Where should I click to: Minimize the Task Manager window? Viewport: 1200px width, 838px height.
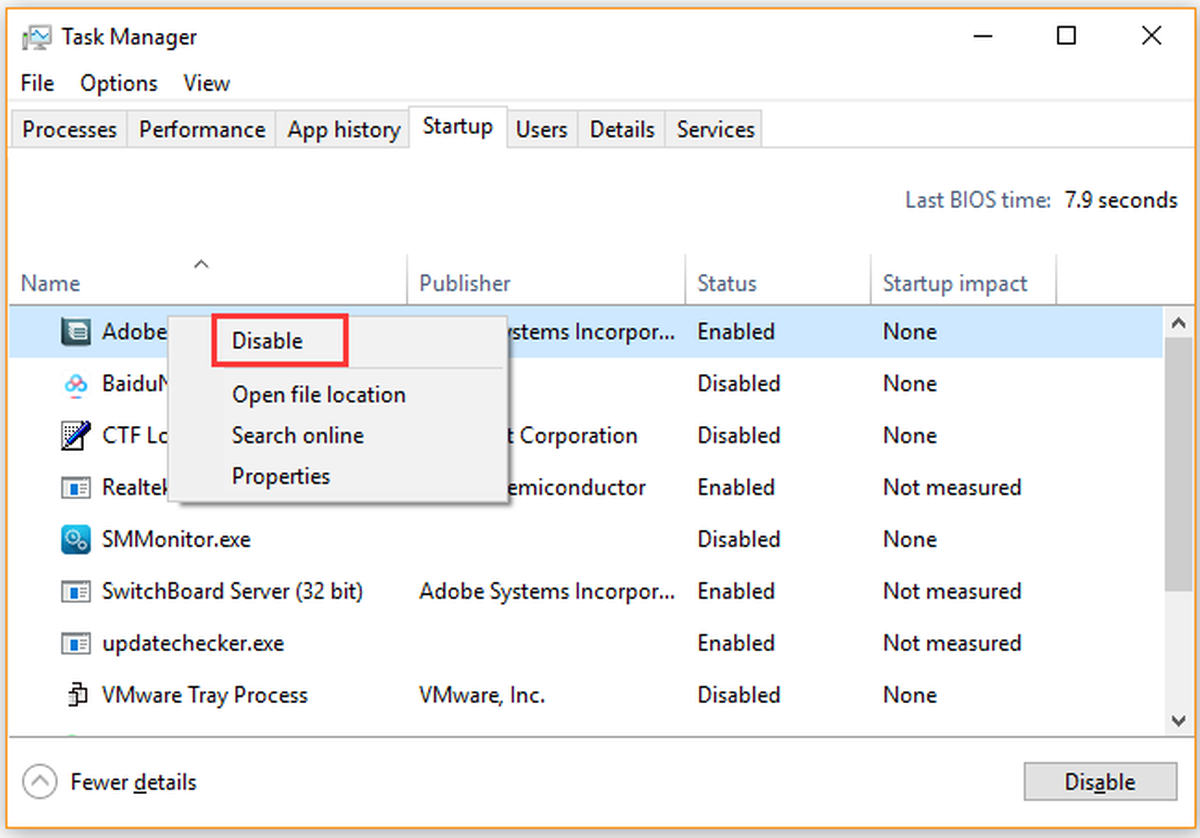984,37
